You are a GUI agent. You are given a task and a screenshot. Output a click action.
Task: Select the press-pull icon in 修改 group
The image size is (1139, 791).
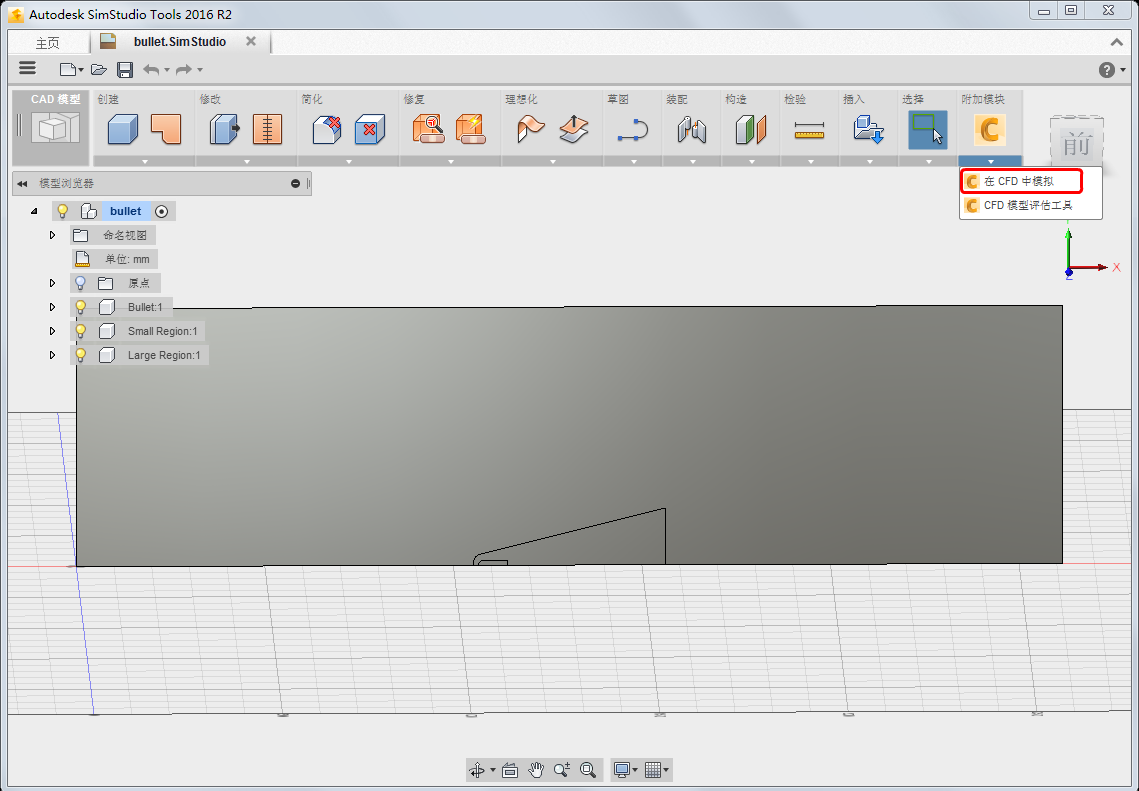[224, 129]
